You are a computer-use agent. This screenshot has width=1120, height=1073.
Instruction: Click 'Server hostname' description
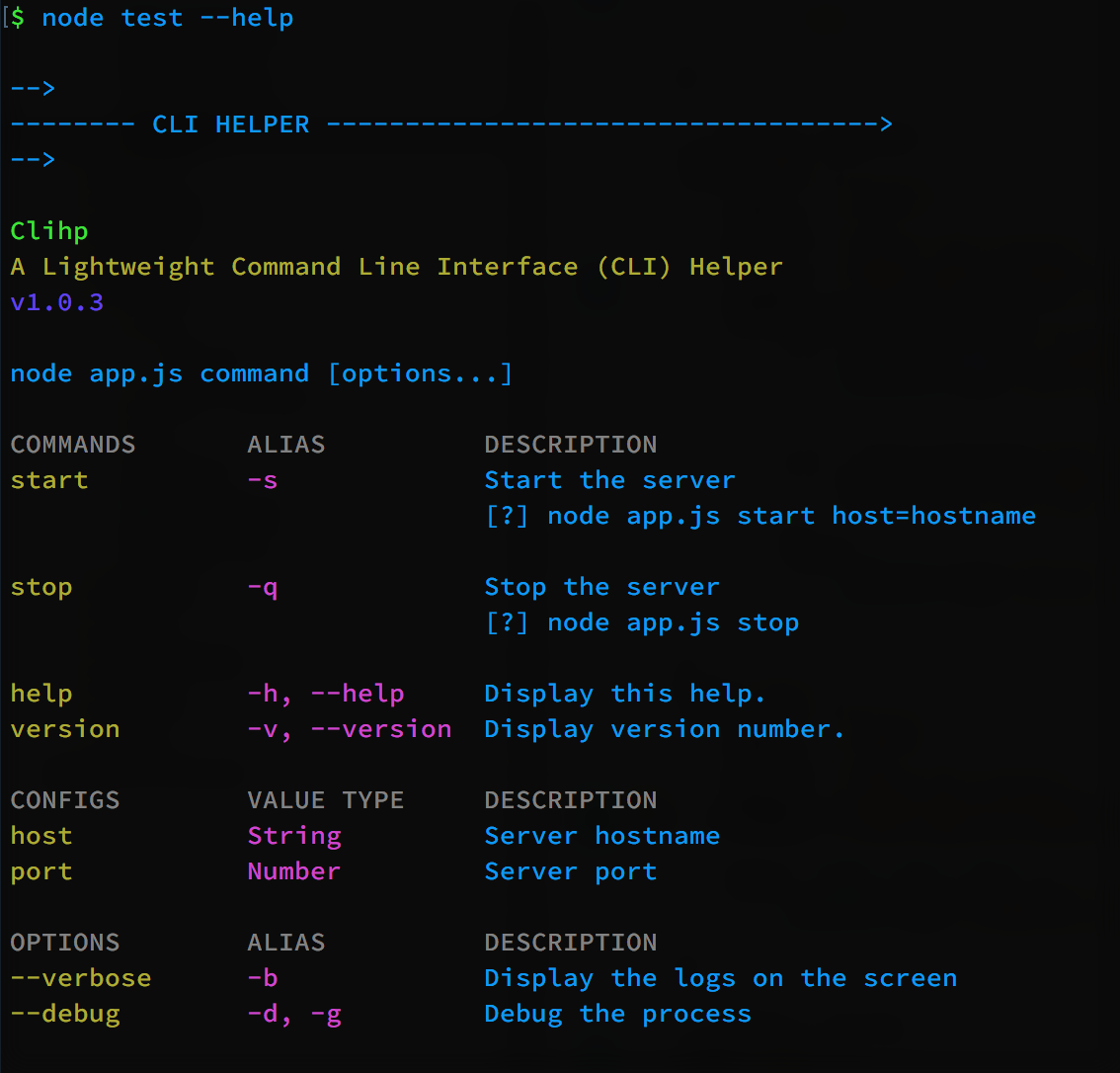click(x=602, y=836)
